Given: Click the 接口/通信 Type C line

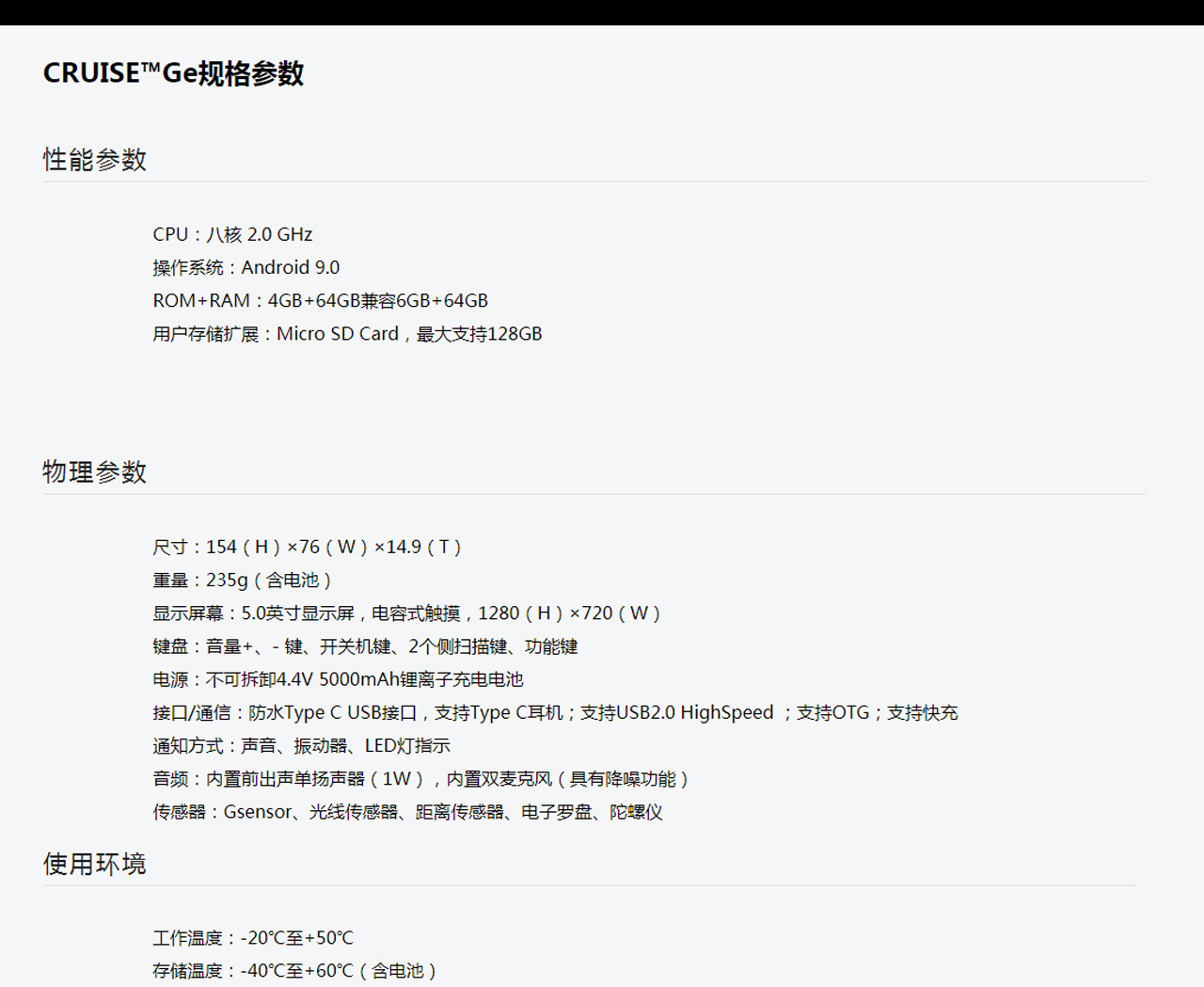Looking at the screenshot, I should point(556,712).
